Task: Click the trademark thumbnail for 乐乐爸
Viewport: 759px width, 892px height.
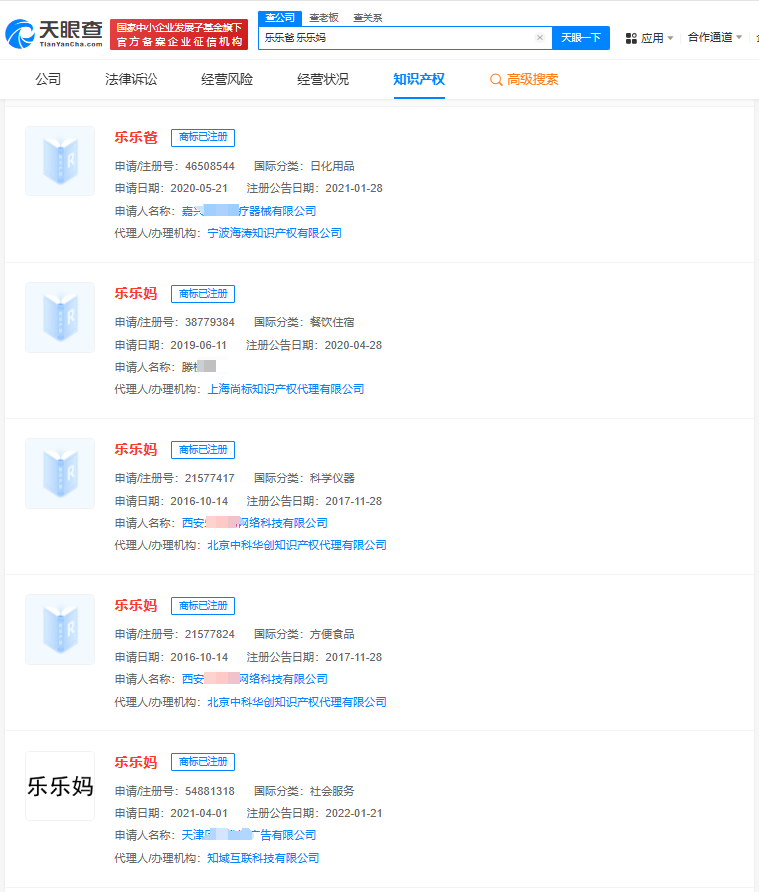Action: click(60, 161)
